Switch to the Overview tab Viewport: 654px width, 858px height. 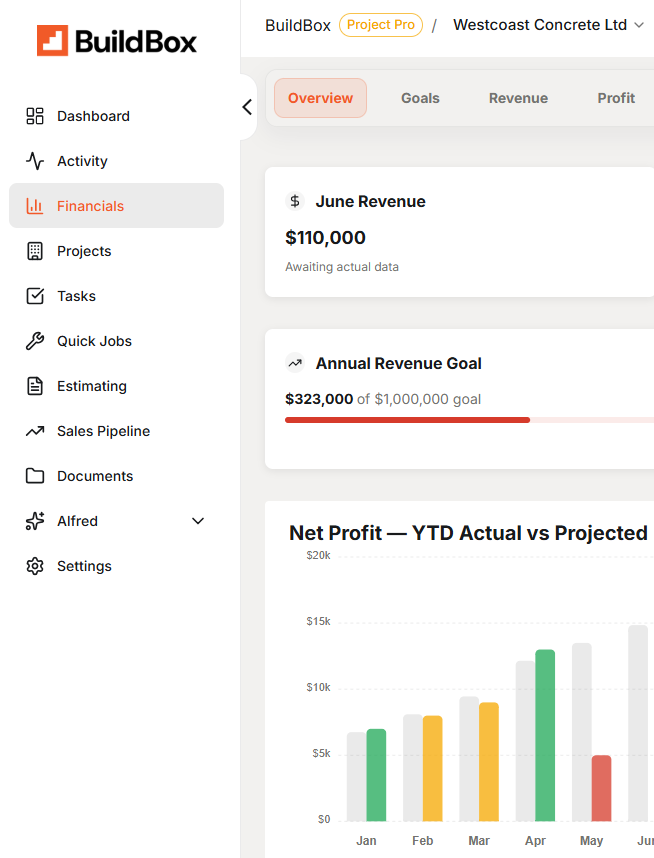pos(321,98)
